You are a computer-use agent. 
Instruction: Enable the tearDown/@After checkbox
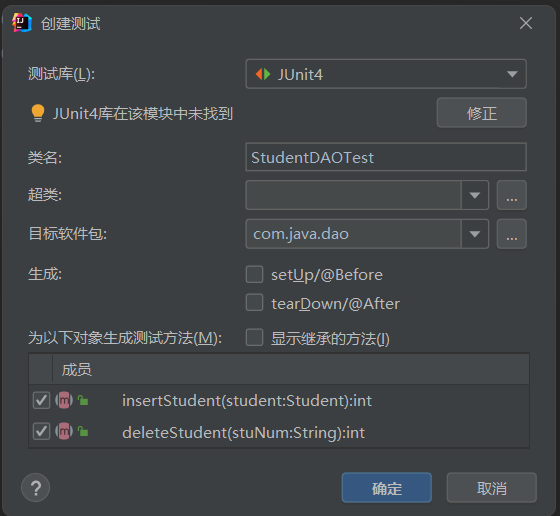tap(254, 302)
